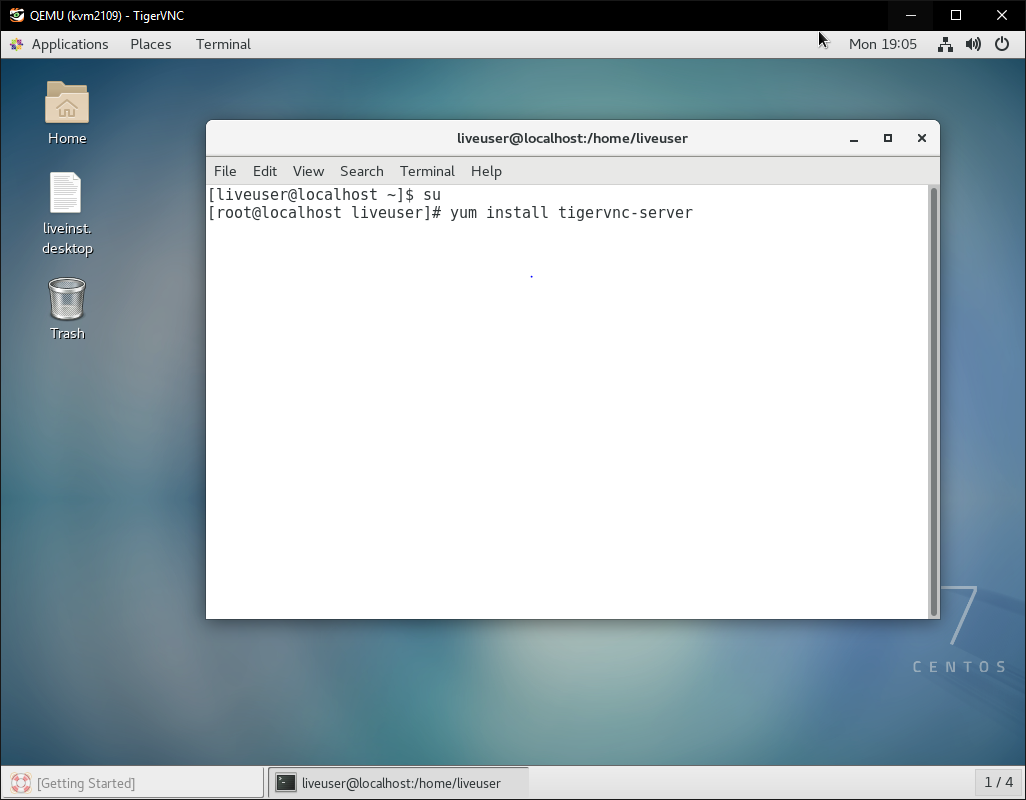Click the Mon 19:05 clock

pyautogui.click(x=882, y=44)
